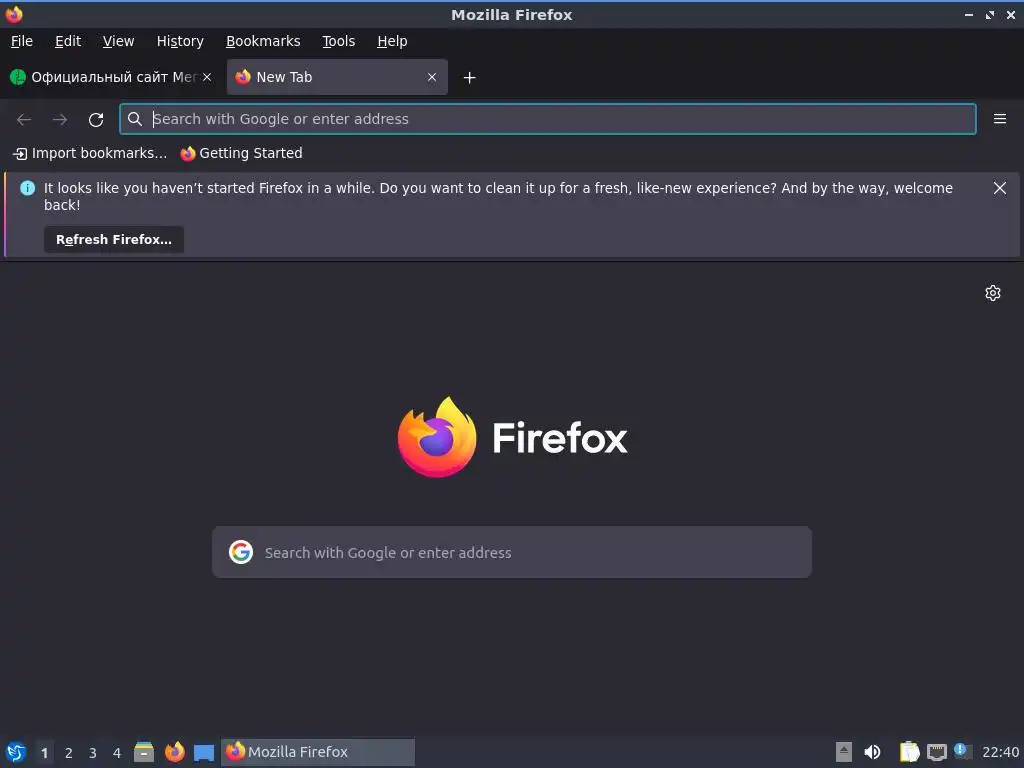This screenshot has width=1024, height=768.
Task: Open the volume control tray icon
Action: 872,752
